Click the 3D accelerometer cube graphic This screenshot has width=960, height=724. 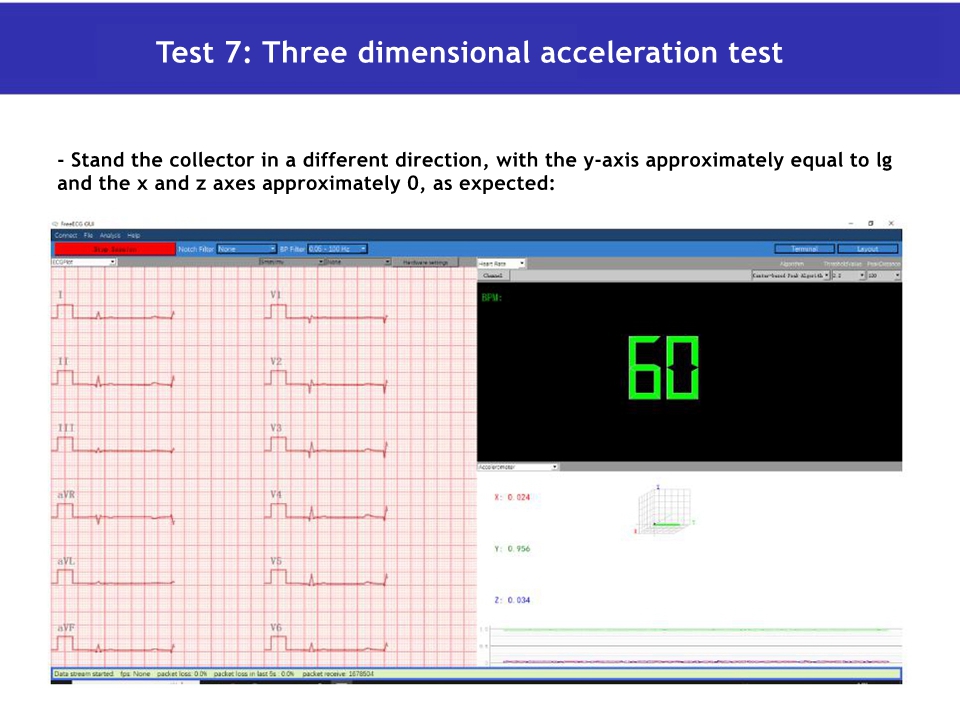pyautogui.click(x=661, y=510)
